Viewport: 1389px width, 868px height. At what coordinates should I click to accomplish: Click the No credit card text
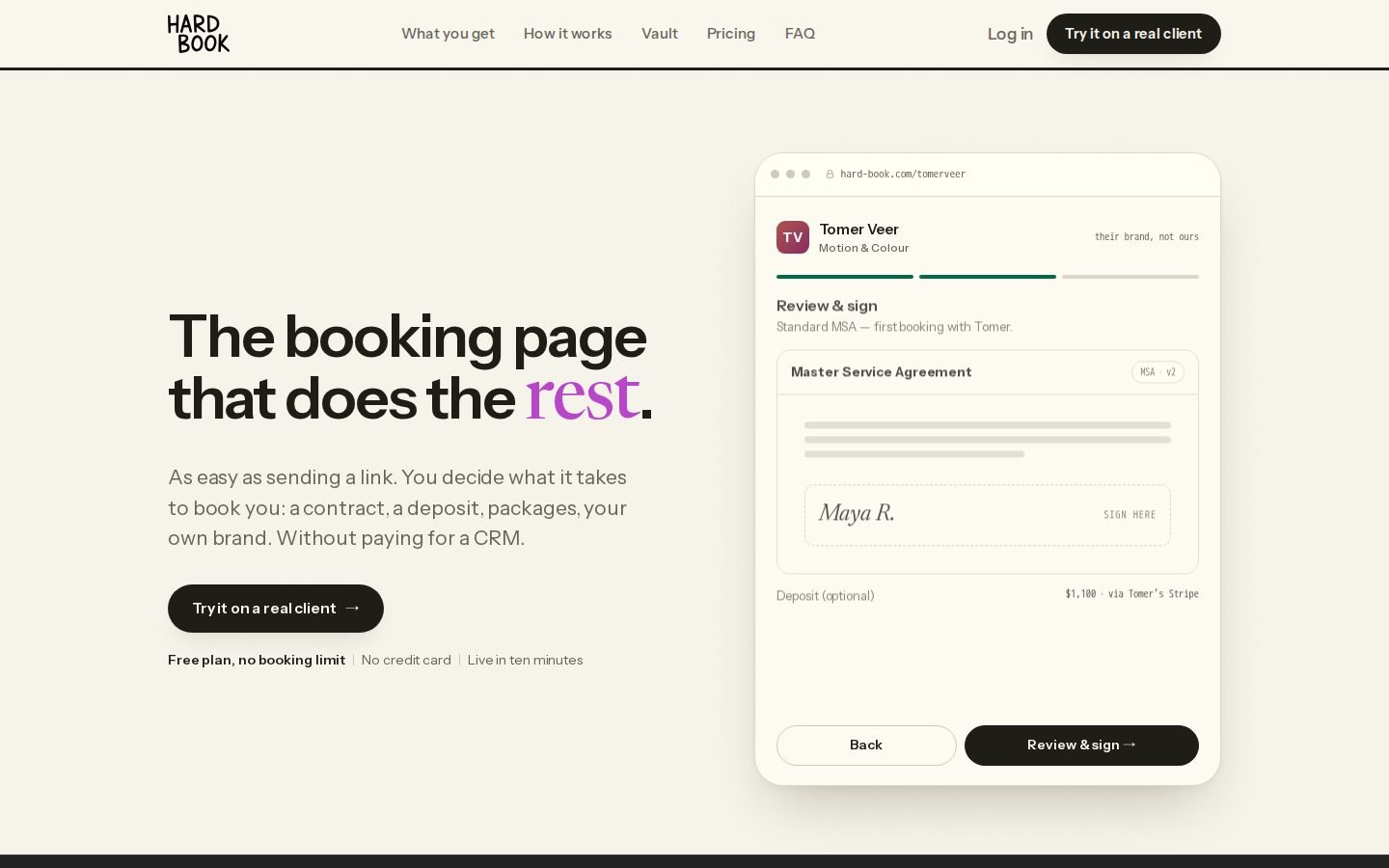(406, 661)
